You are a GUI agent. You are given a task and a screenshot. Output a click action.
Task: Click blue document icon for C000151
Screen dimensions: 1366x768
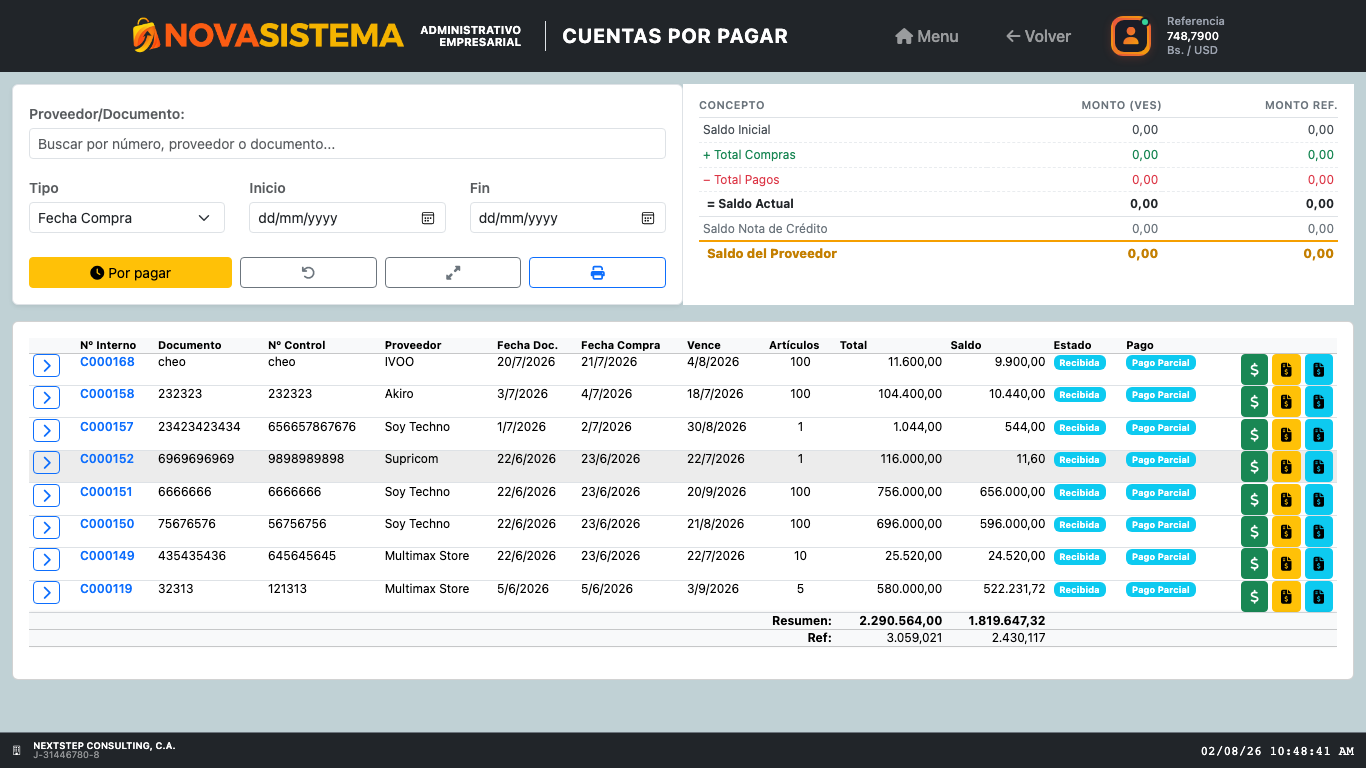pyautogui.click(x=1319, y=499)
